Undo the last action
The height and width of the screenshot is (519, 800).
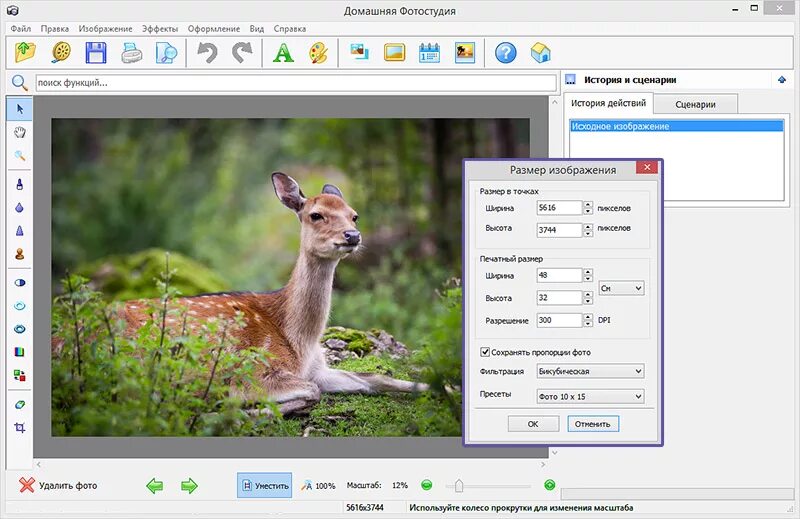pos(207,53)
